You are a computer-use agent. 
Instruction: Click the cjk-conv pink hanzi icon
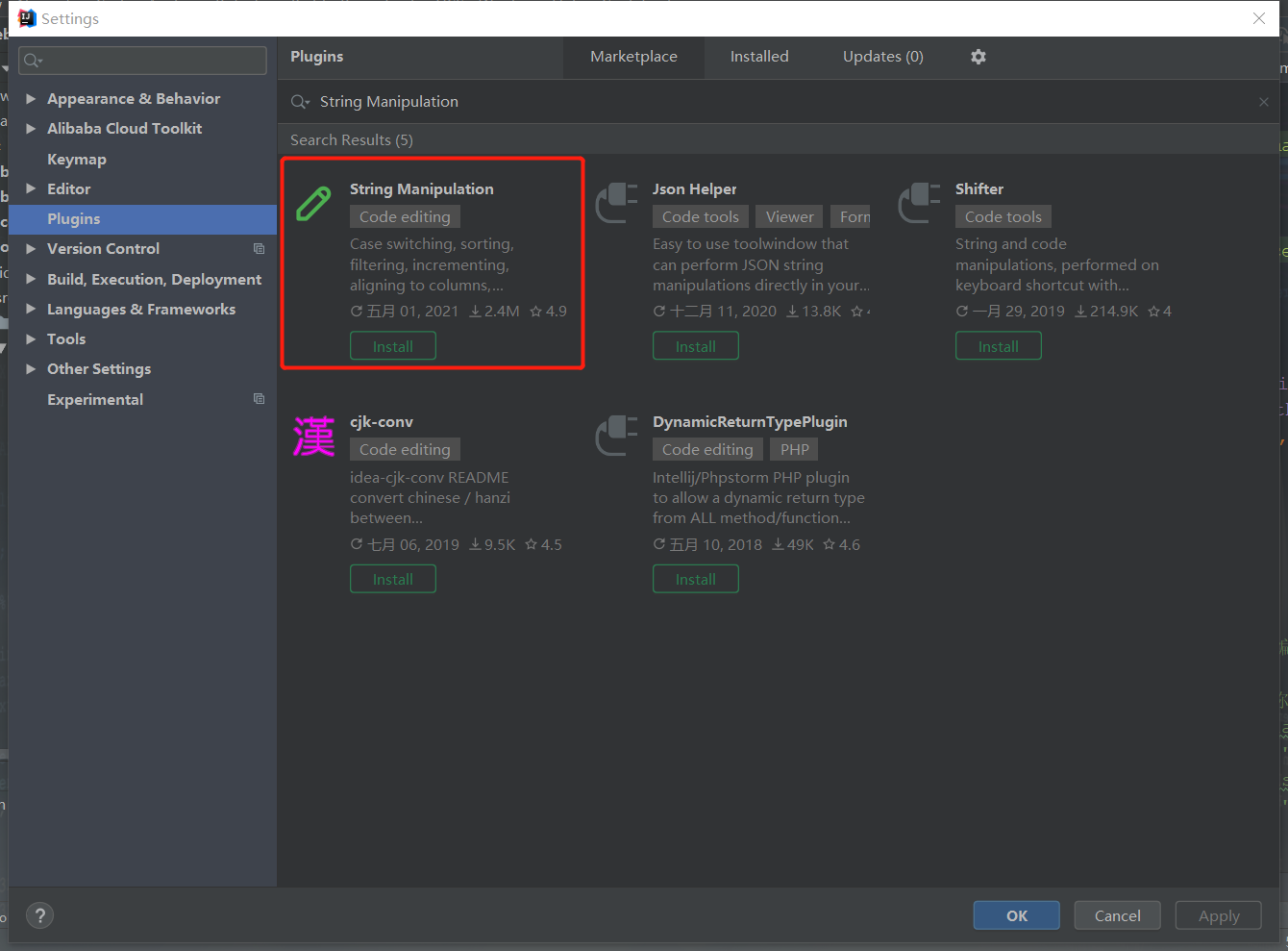coord(313,437)
